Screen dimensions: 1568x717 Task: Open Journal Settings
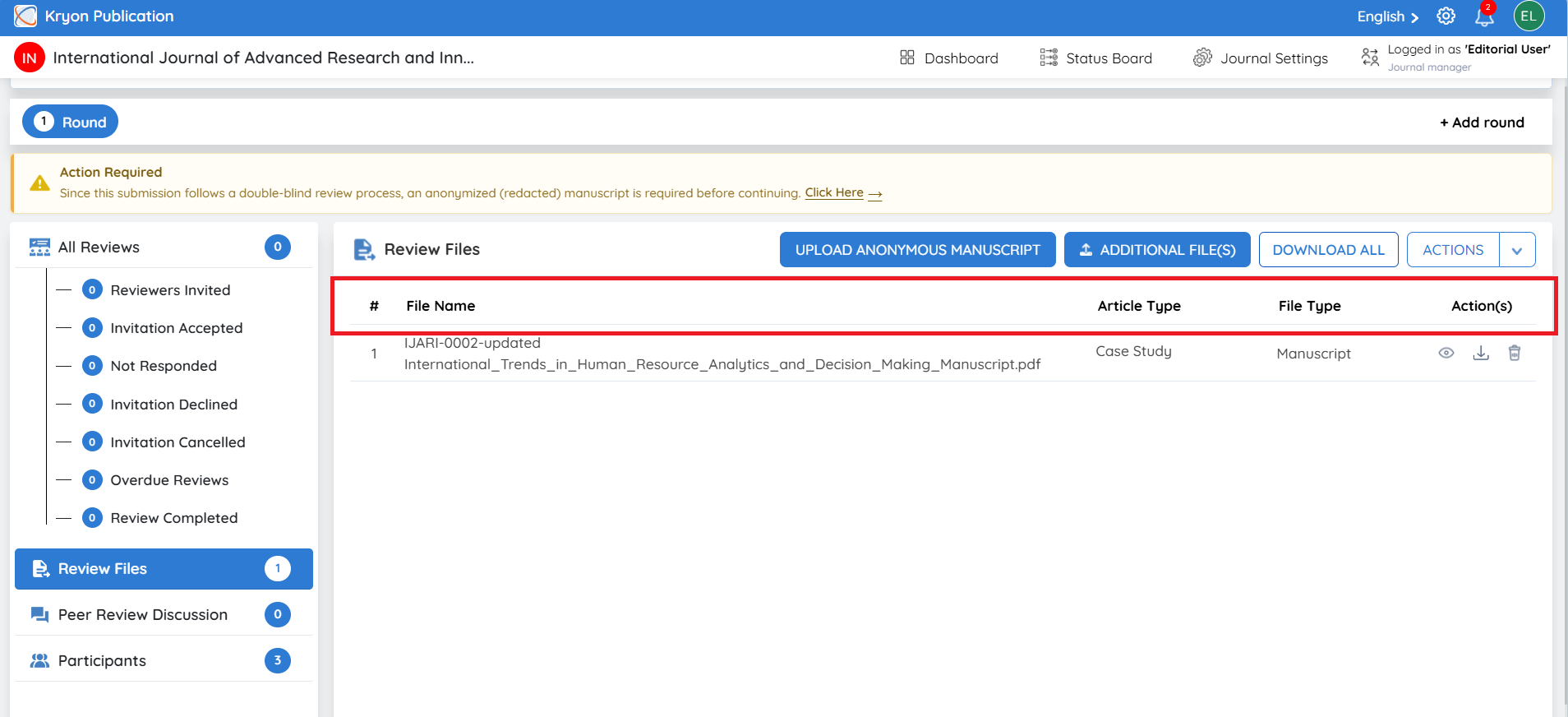click(x=1261, y=58)
